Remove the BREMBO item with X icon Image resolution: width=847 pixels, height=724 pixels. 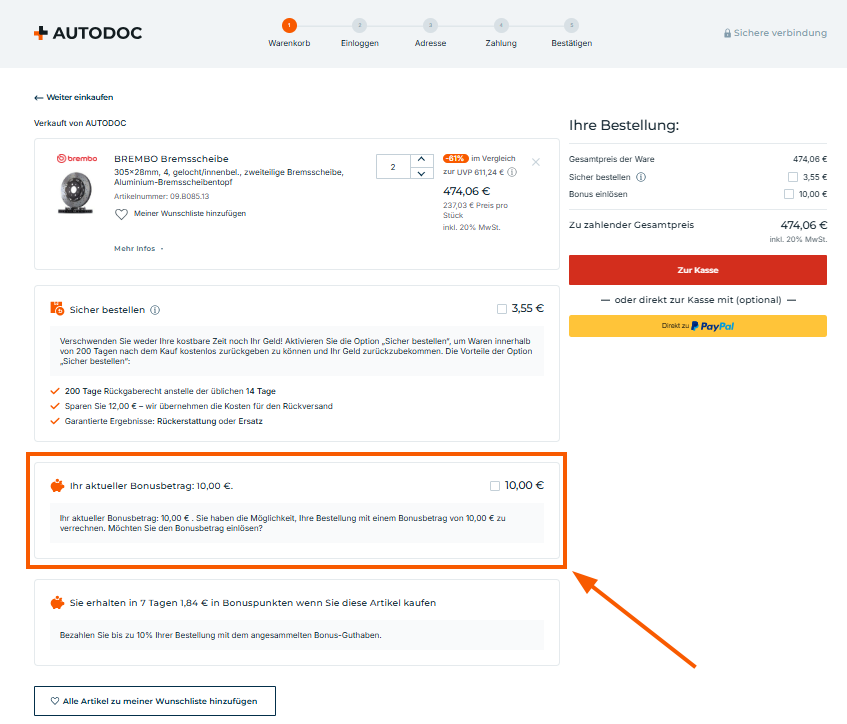[536, 162]
